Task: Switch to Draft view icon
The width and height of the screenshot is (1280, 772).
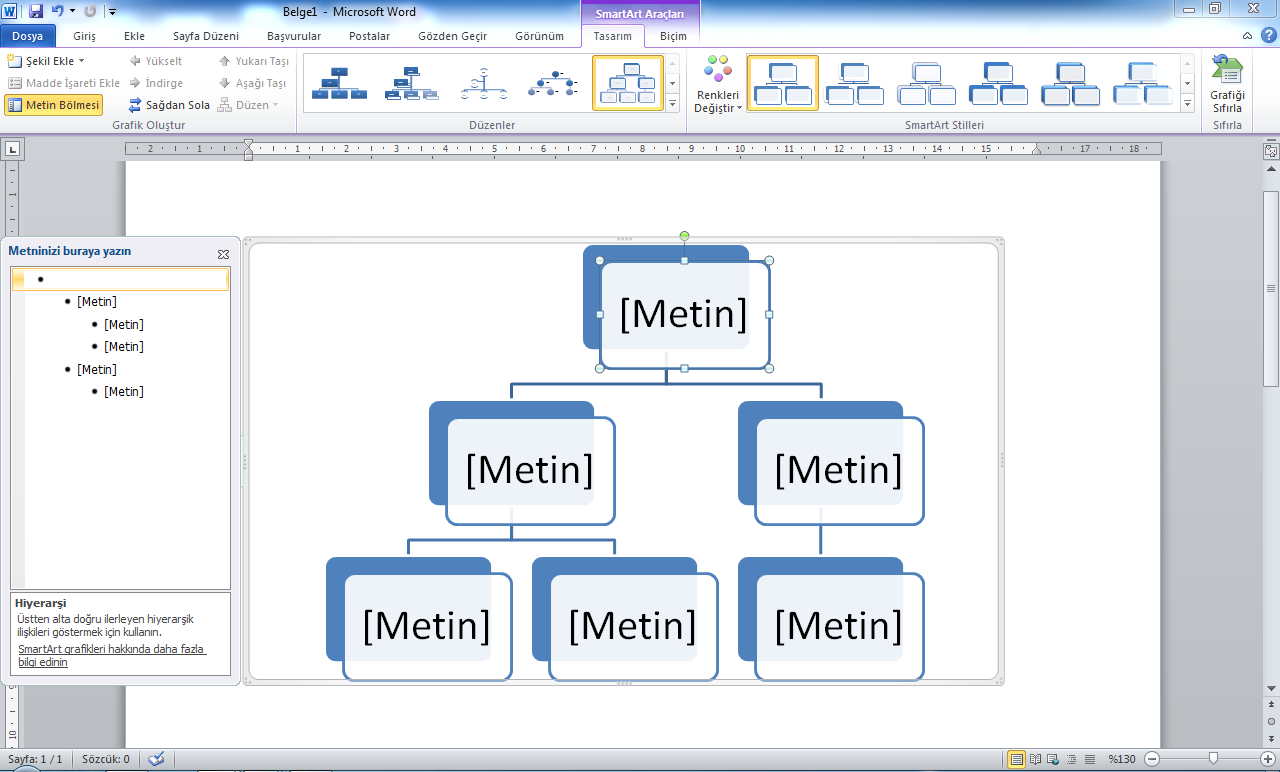Action: pyautogui.click(x=1089, y=759)
